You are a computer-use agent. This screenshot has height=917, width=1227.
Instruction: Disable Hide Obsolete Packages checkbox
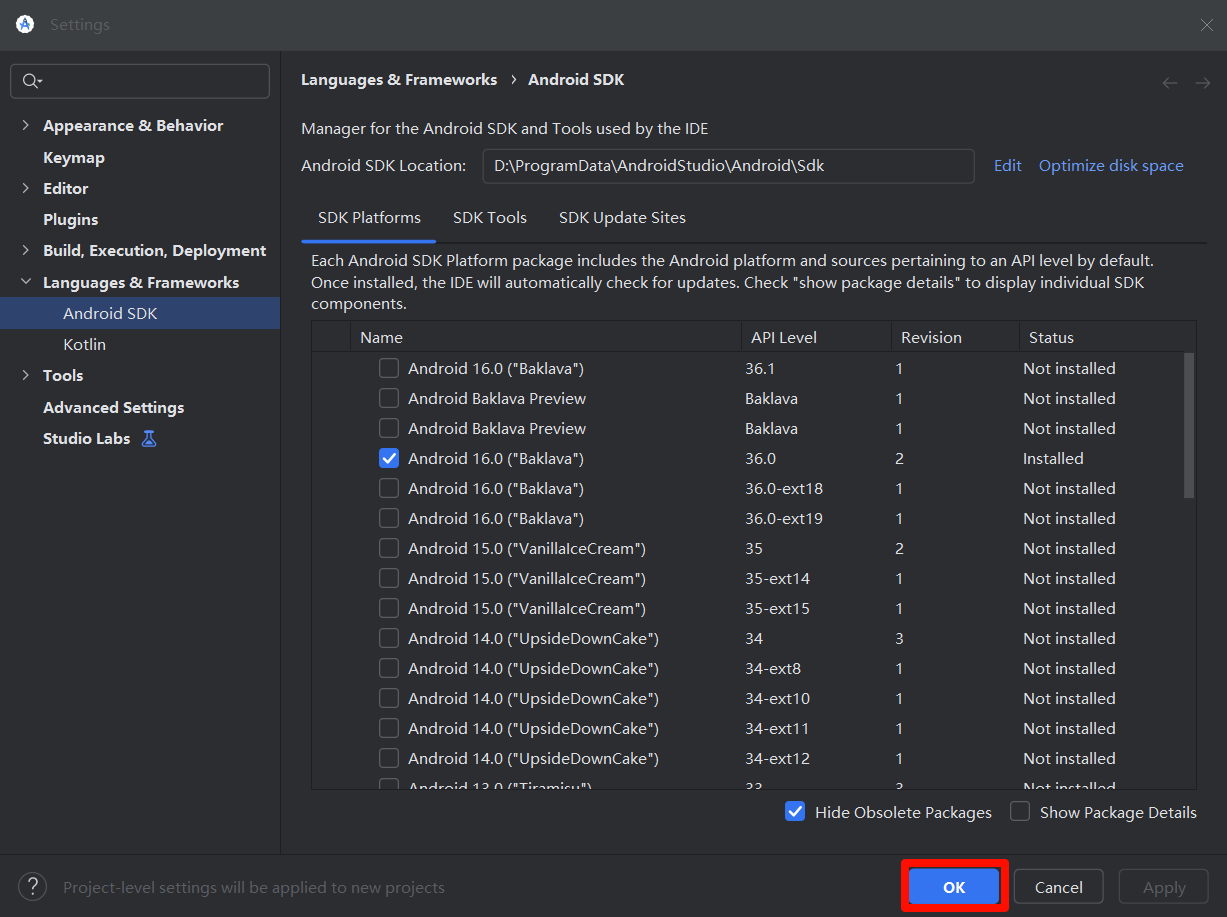[795, 812]
